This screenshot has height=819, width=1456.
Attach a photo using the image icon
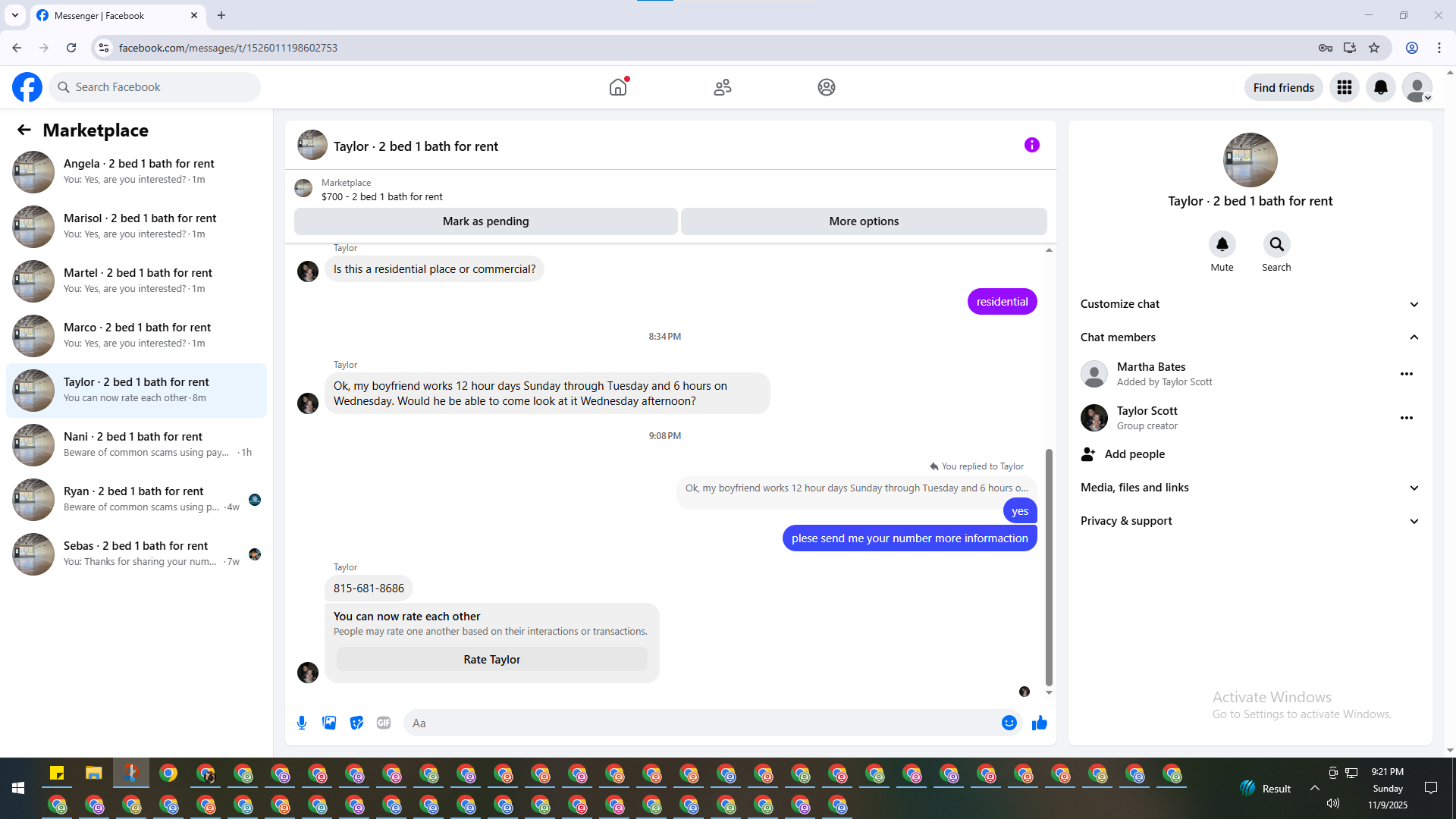pos(329,723)
